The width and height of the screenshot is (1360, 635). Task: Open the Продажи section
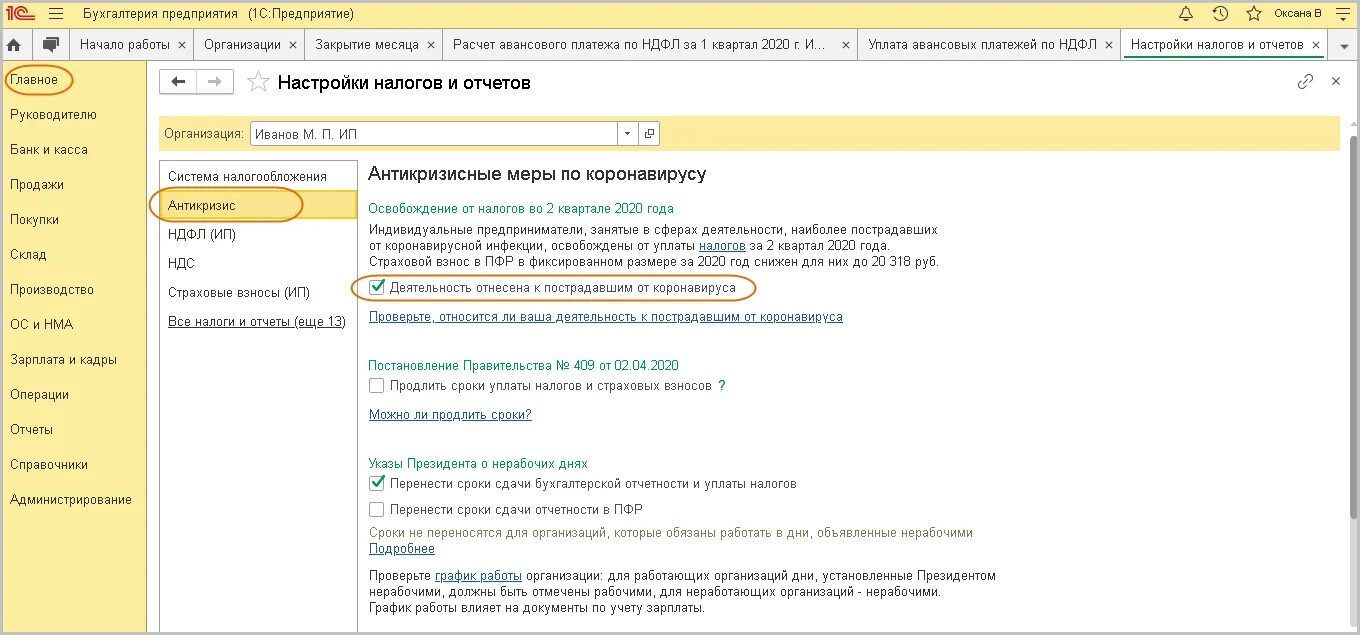pyautogui.click(x=37, y=184)
